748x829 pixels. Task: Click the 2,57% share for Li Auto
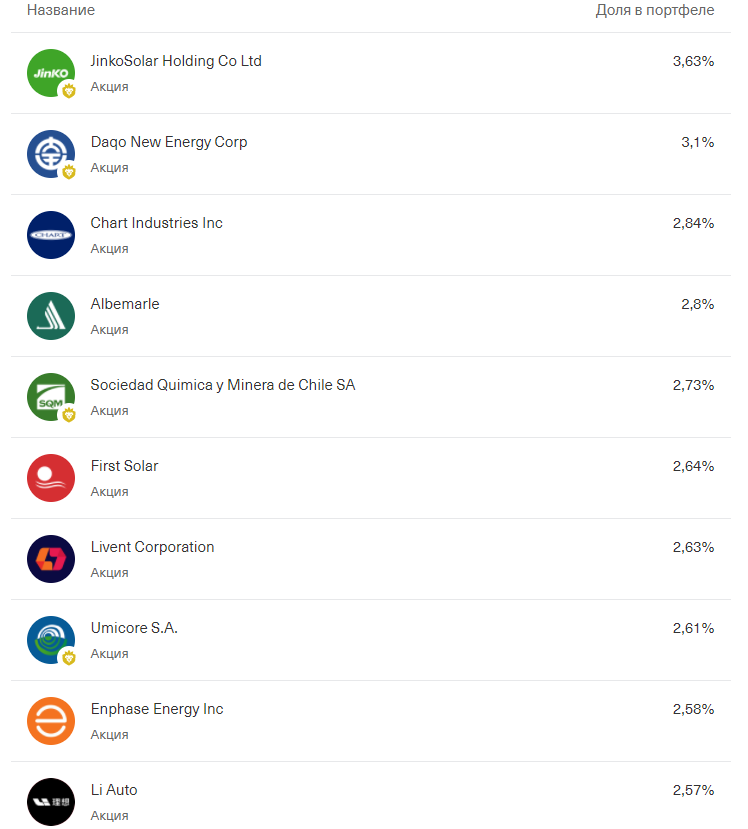click(x=693, y=790)
